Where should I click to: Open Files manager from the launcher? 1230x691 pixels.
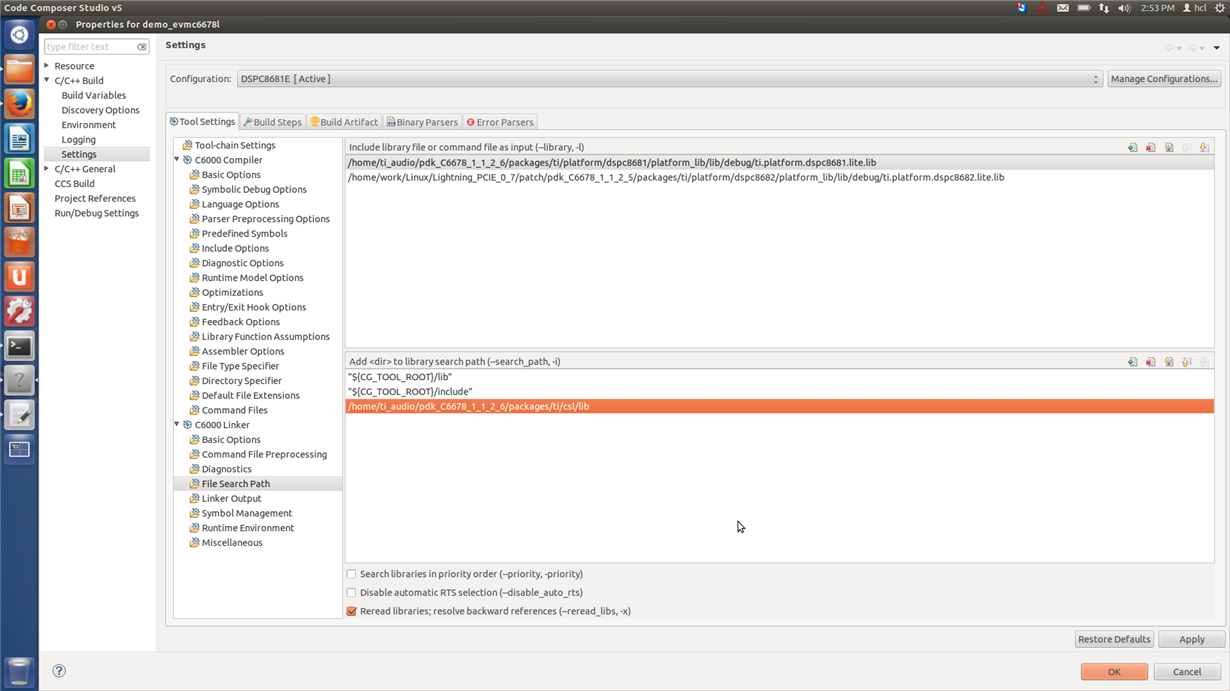click(19, 69)
